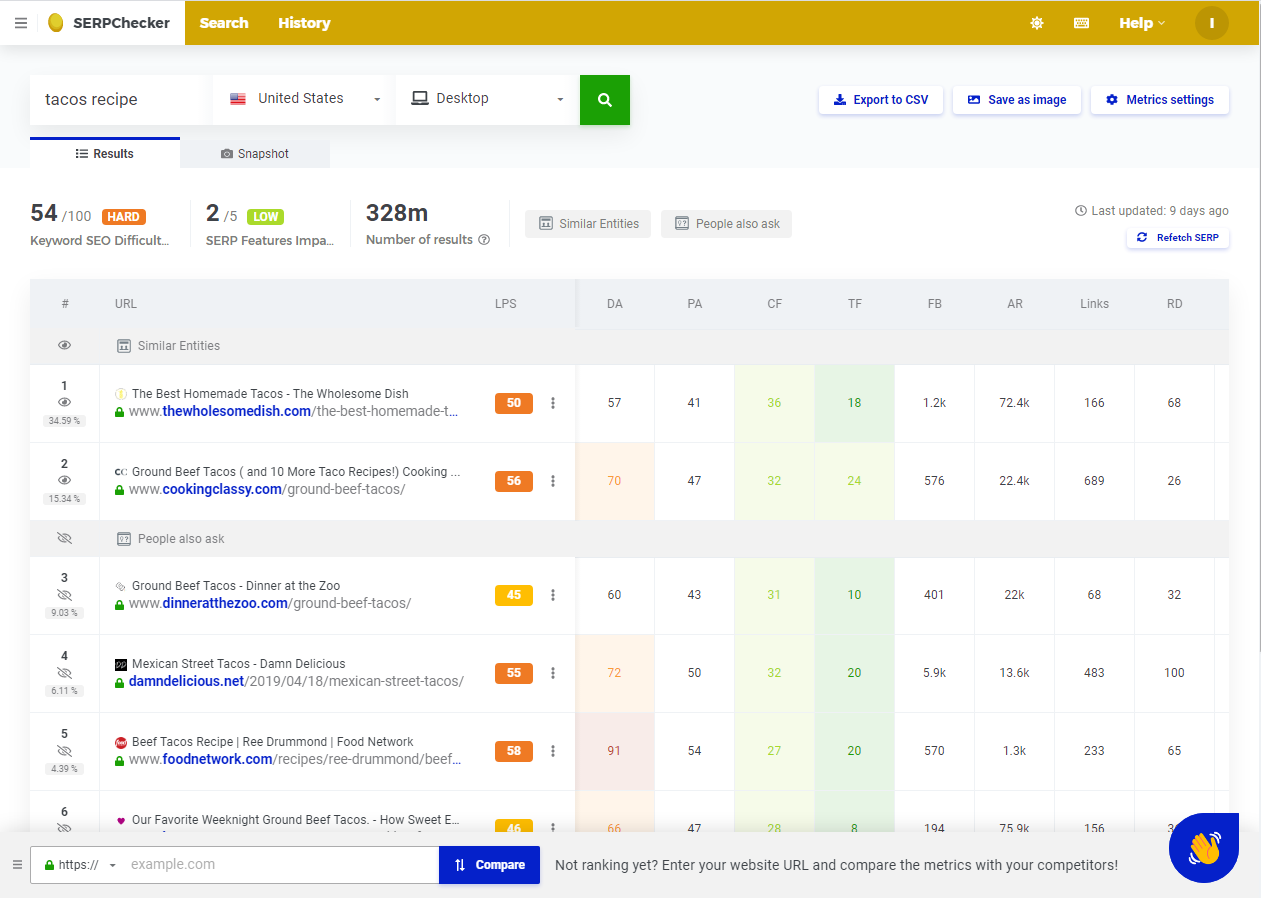1261x898 pixels.
Task: Open the https:// protocol dropdown
Action: 81,865
